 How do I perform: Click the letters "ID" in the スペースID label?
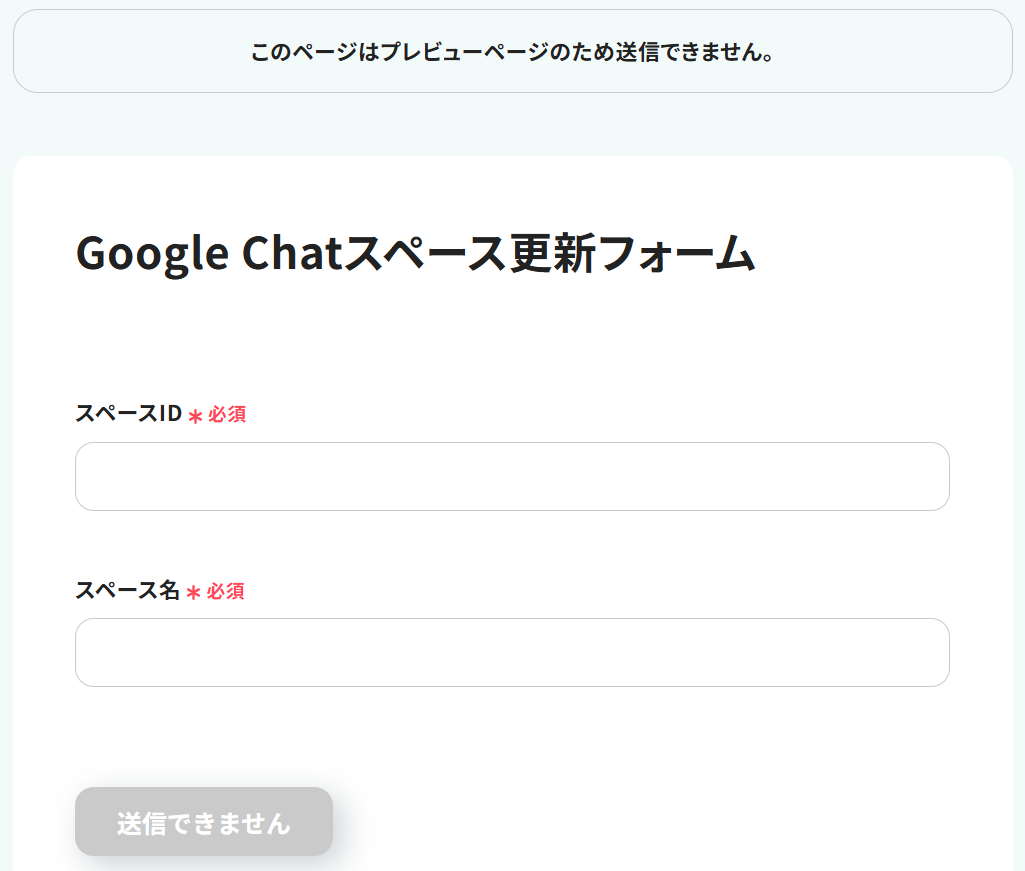click(x=169, y=414)
